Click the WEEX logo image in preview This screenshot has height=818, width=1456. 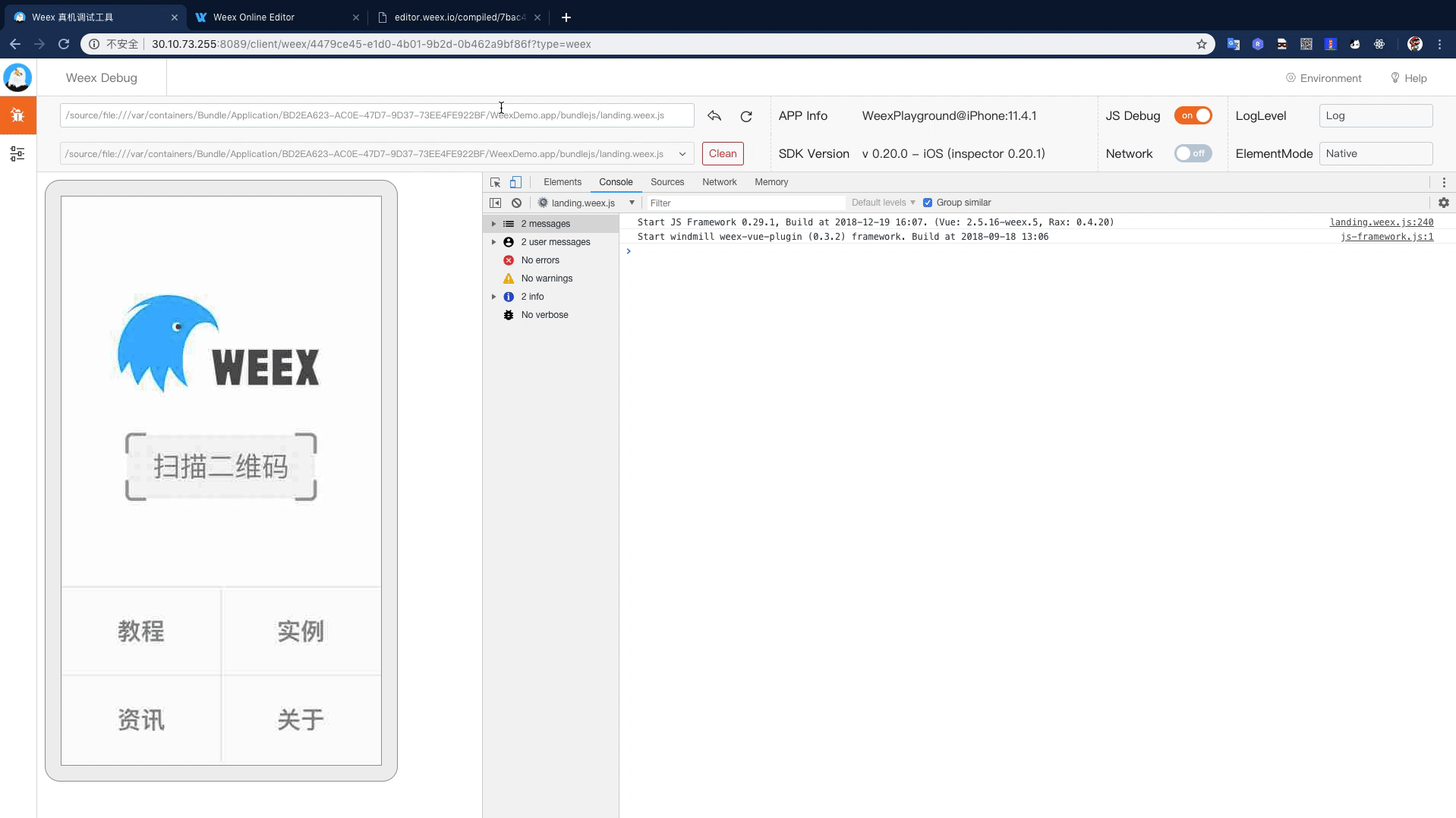pyautogui.click(x=219, y=343)
